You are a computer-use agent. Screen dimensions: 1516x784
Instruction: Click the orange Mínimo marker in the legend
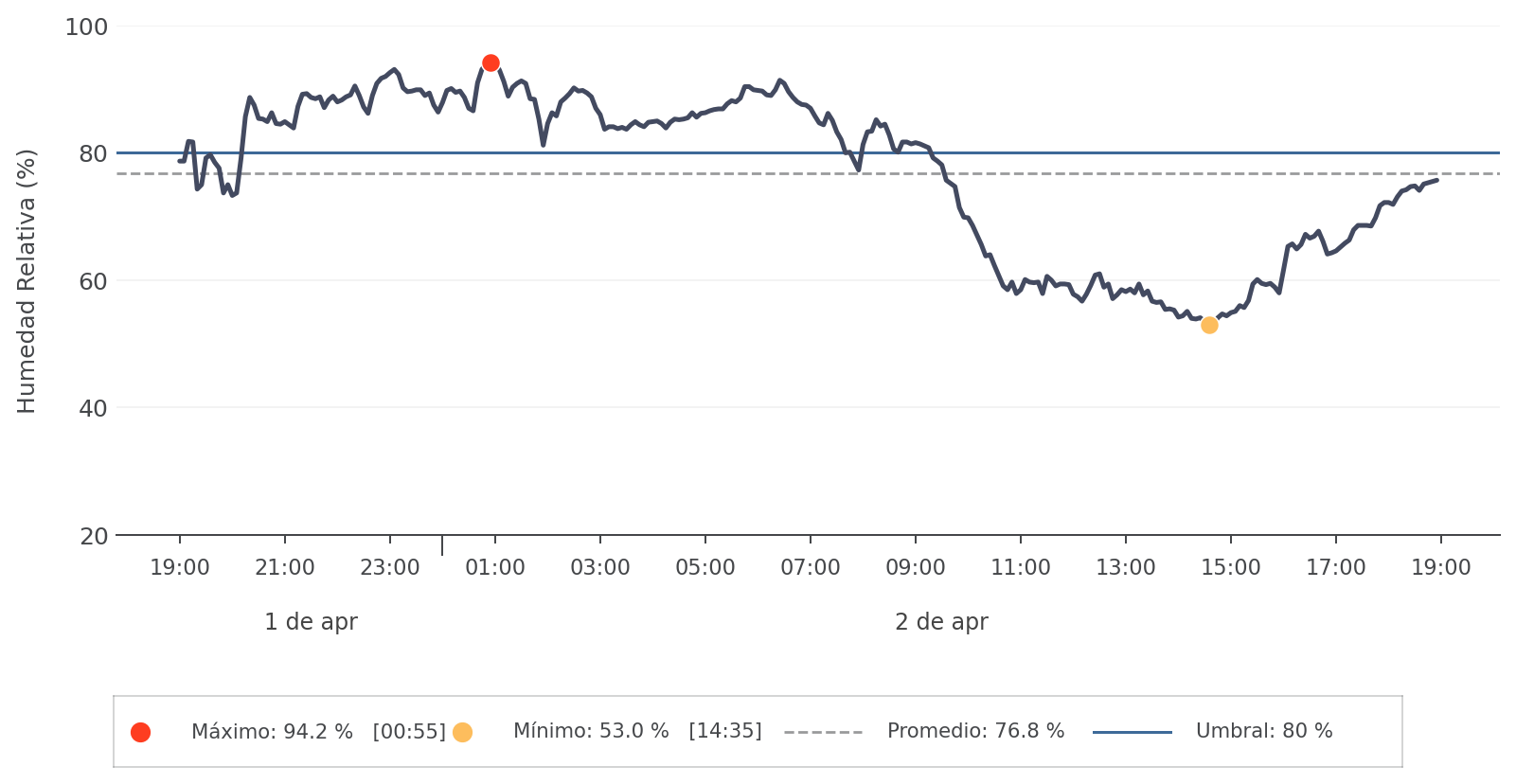(462, 732)
